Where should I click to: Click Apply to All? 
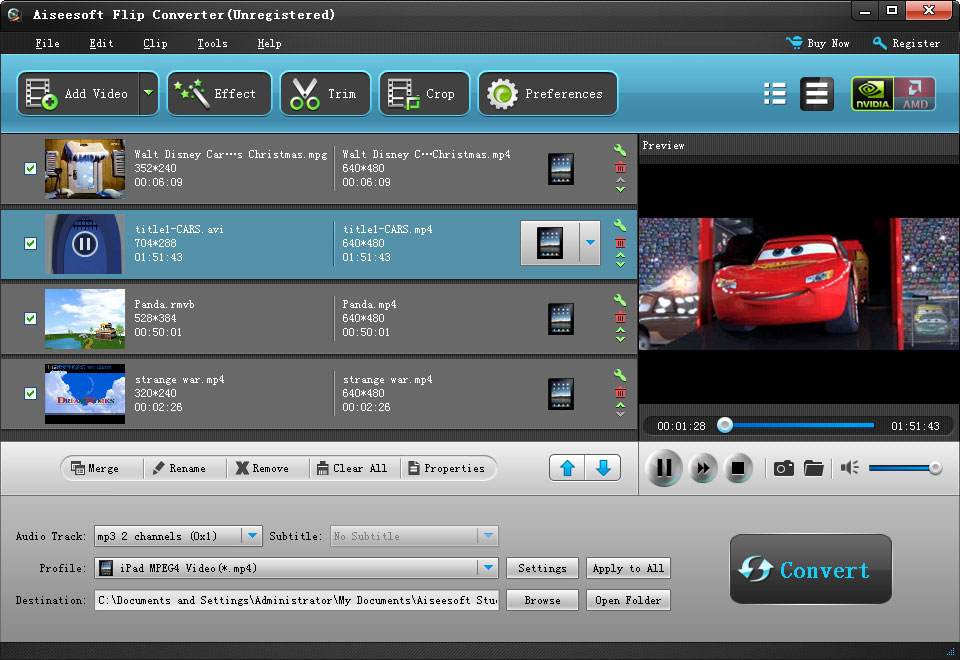(x=628, y=568)
